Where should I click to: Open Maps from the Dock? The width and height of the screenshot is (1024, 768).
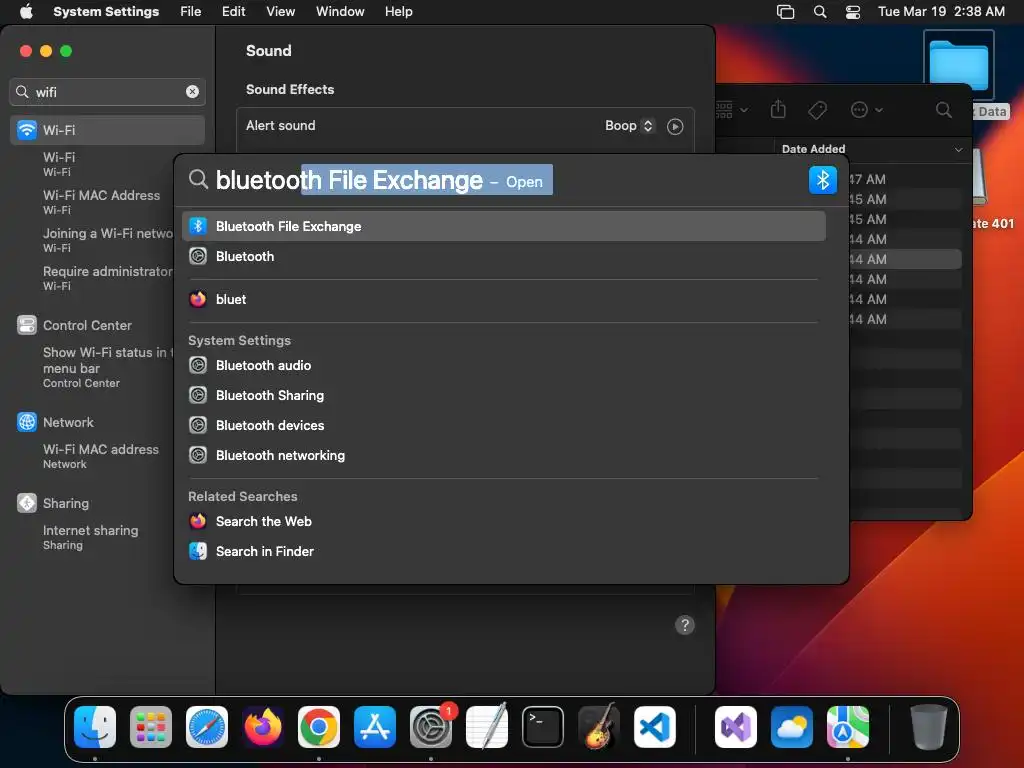(x=848, y=727)
